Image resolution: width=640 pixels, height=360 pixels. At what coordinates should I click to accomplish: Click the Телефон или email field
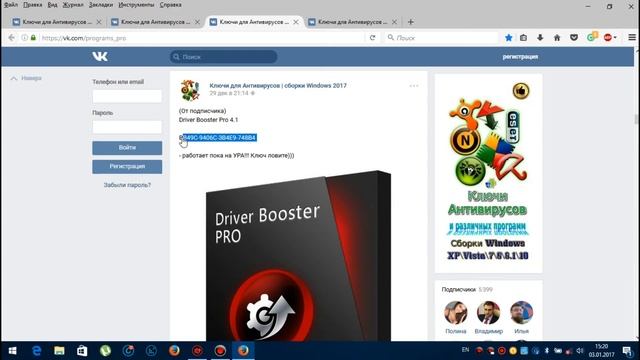127,96
